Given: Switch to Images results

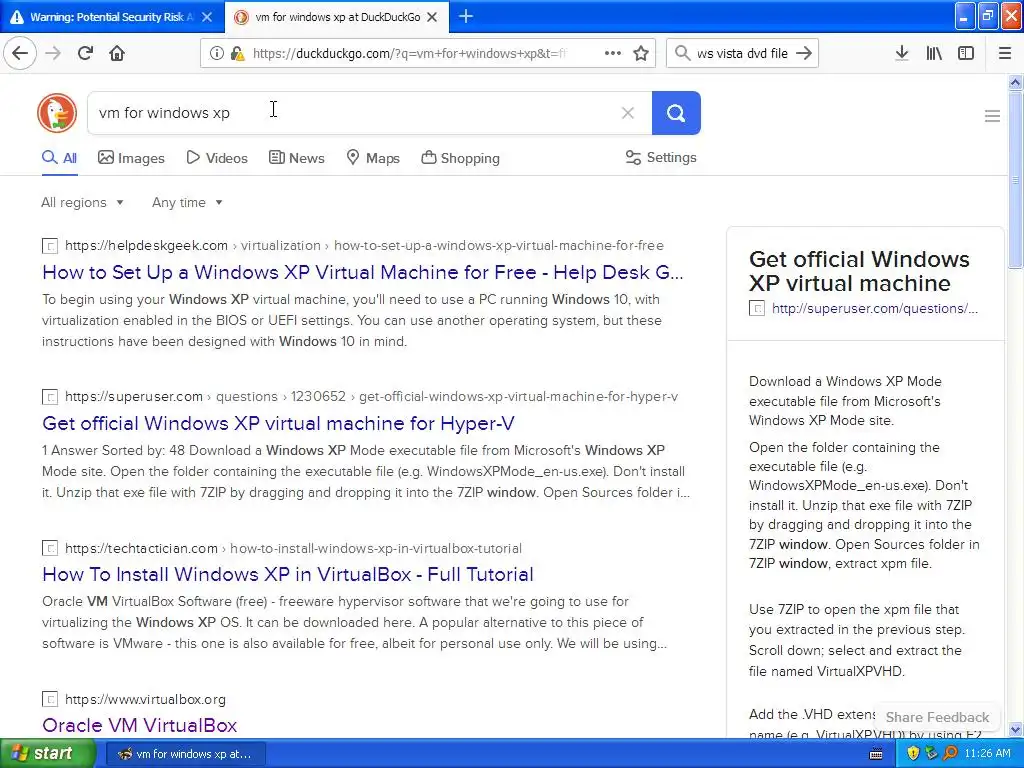Looking at the screenshot, I should tap(131, 157).
